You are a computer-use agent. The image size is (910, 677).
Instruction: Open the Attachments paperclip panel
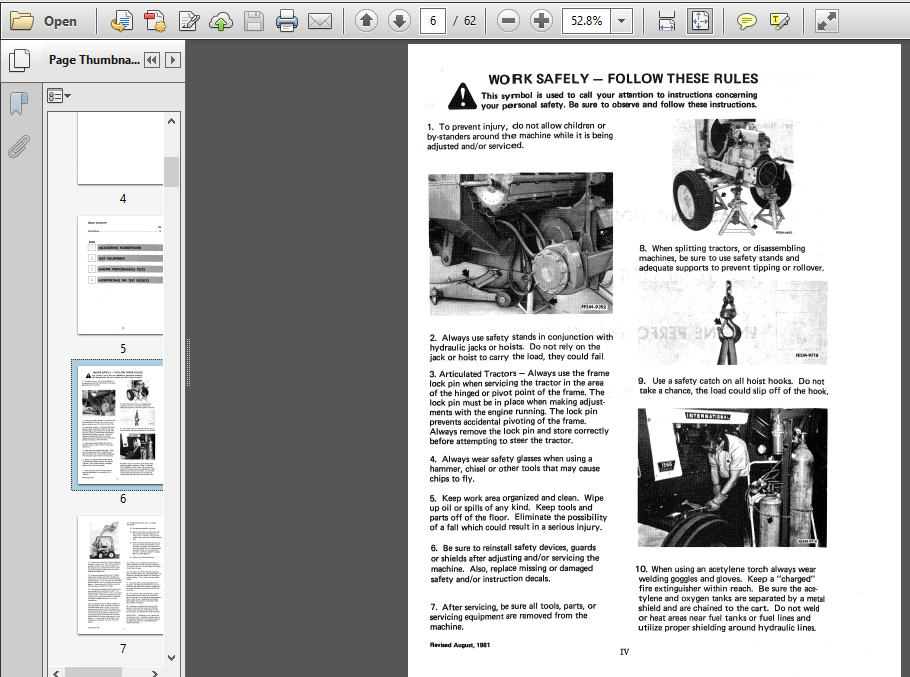tap(19, 147)
